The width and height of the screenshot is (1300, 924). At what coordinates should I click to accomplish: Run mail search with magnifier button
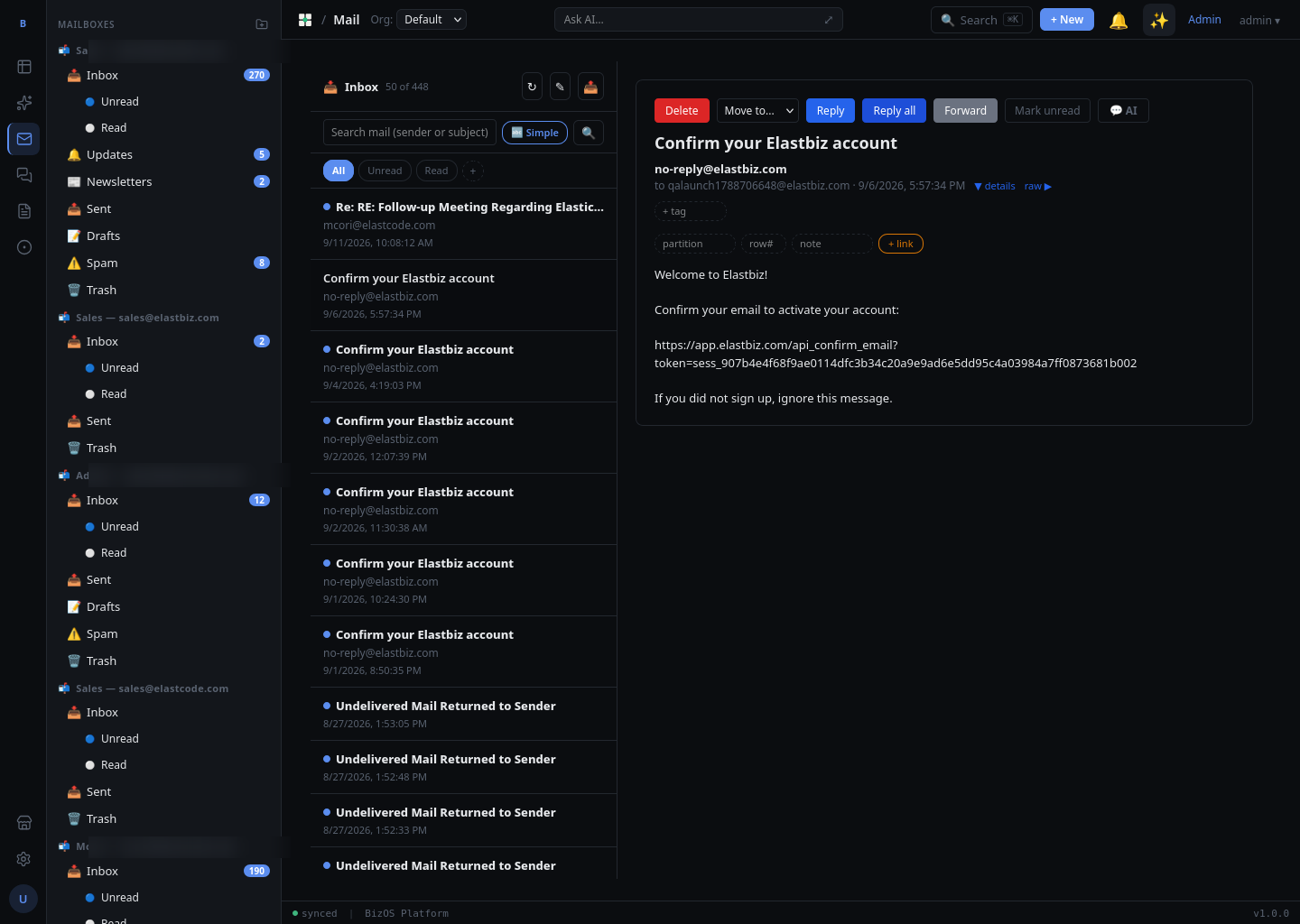pos(589,133)
